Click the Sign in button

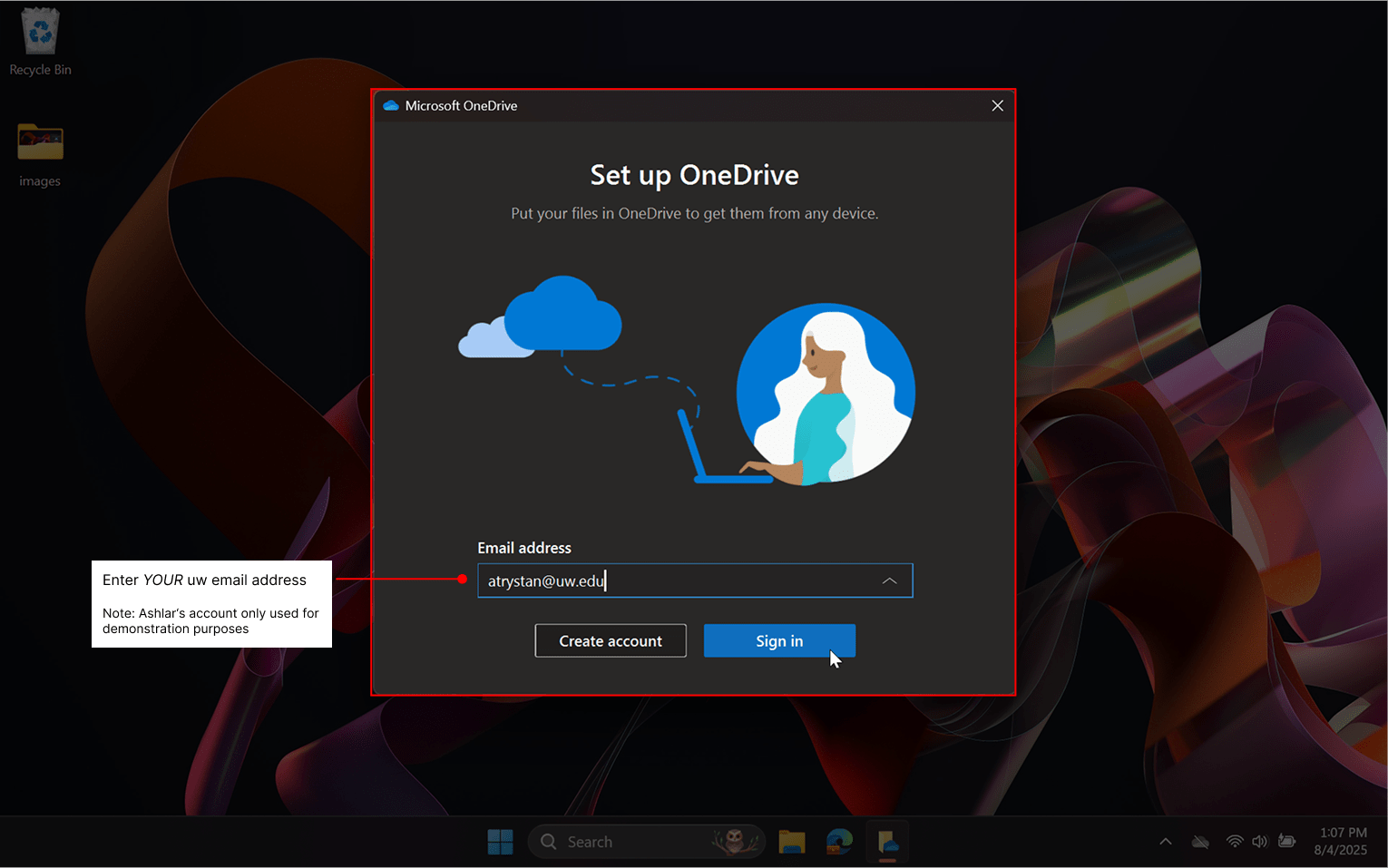click(779, 640)
